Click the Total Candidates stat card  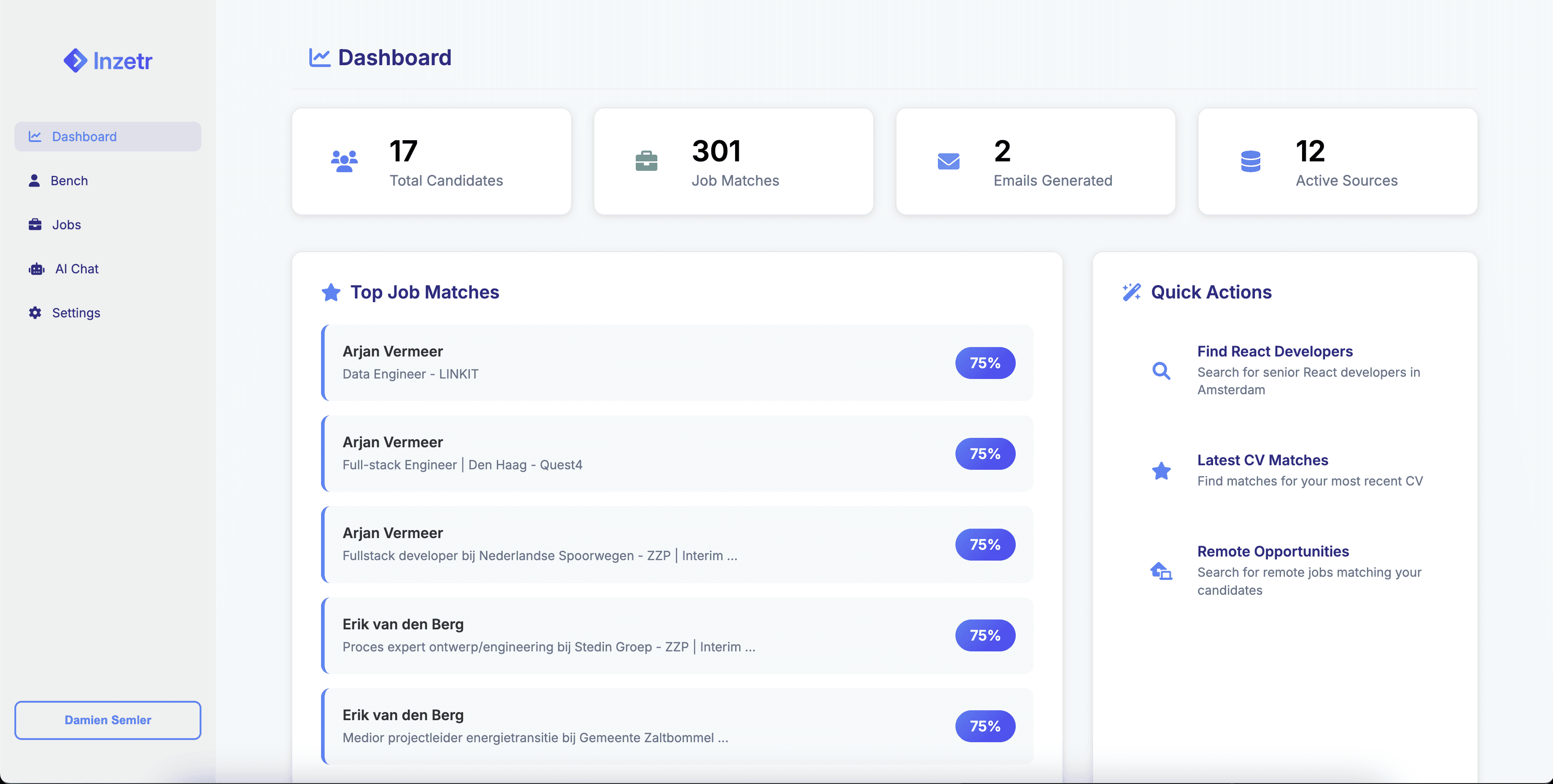coord(431,161)
